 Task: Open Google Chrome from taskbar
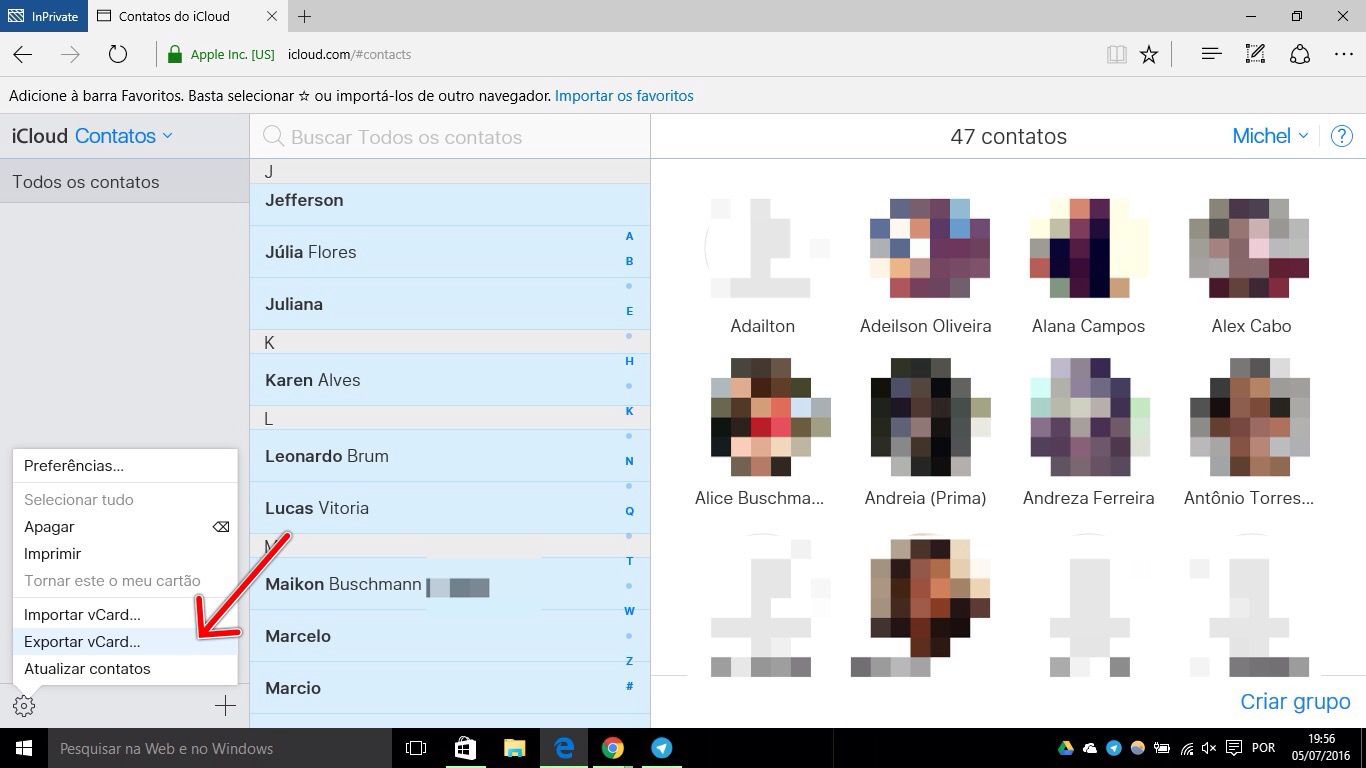[613, 748]
